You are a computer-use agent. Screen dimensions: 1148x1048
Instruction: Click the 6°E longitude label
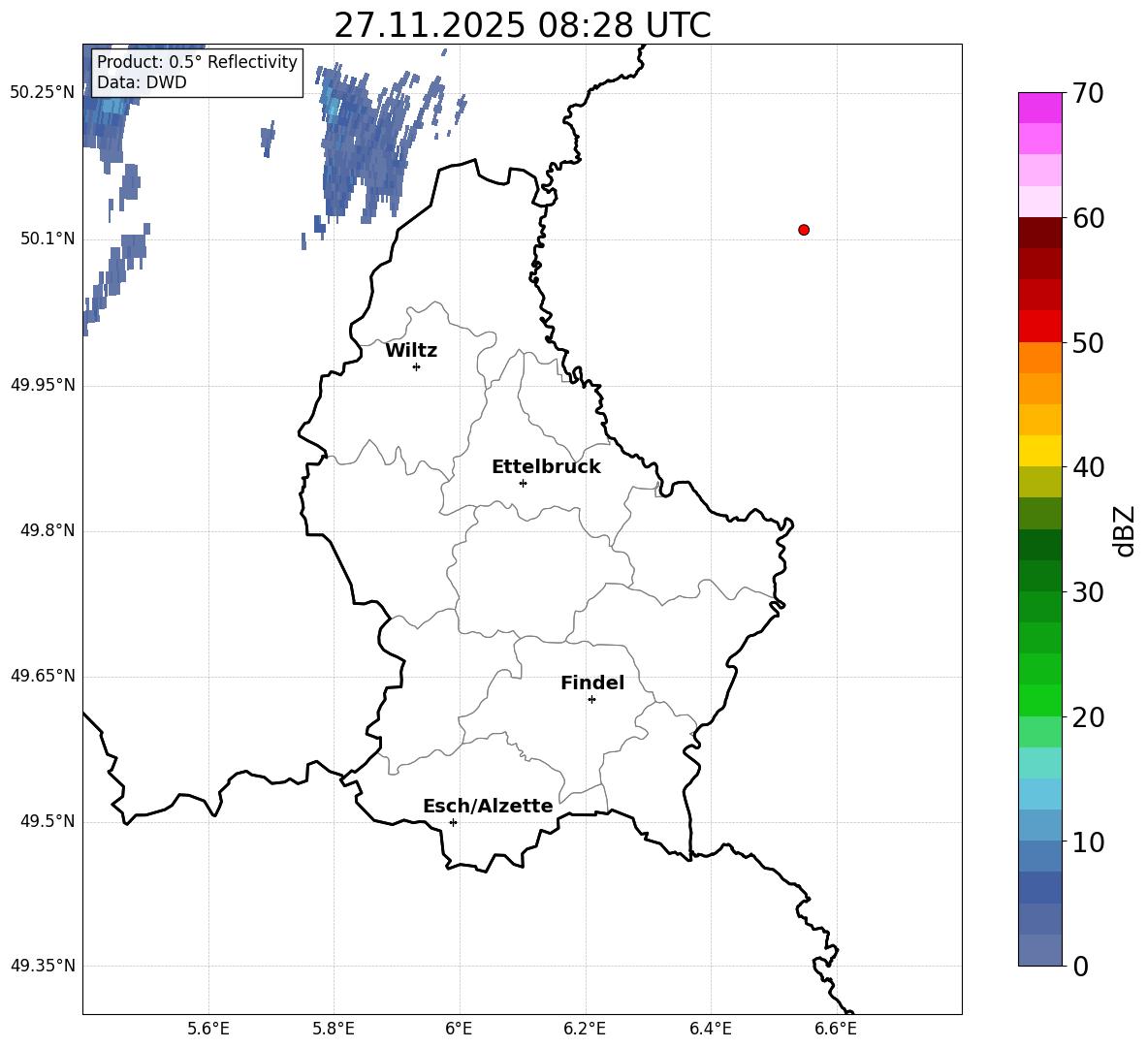pyautogui.click(x=459, y=1029)
